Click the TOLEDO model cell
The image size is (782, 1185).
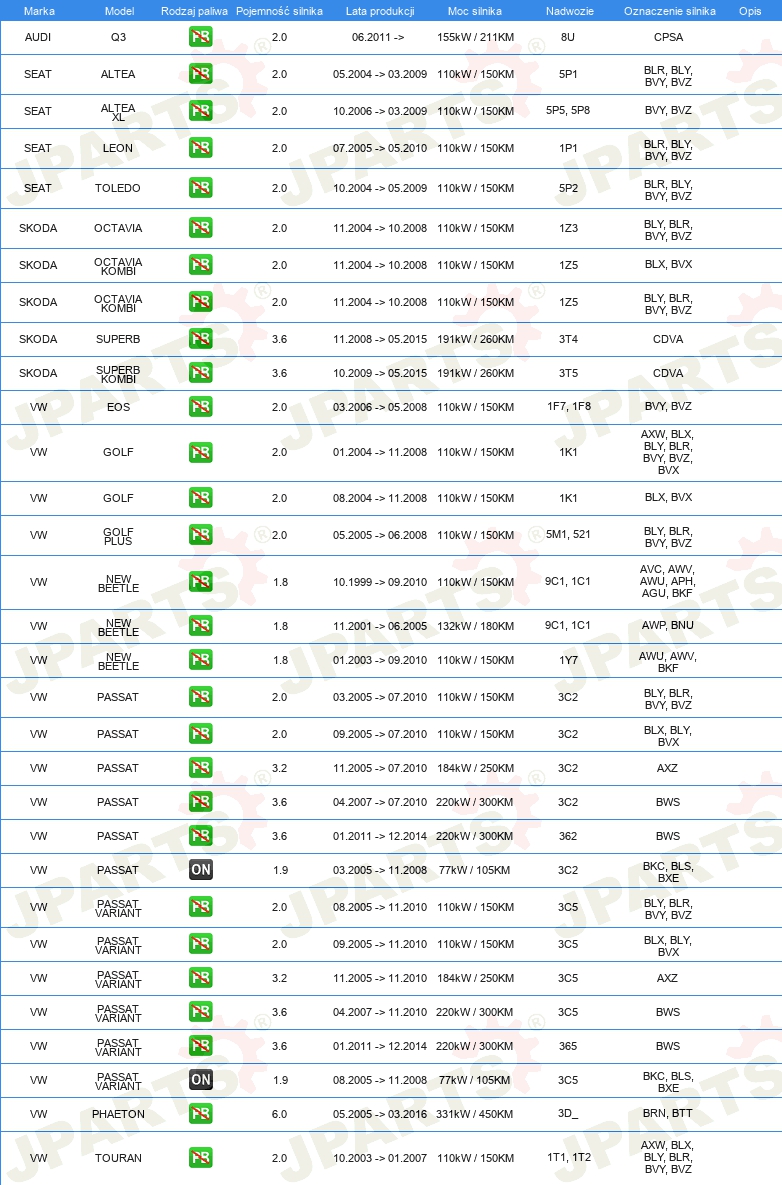(x=118, y=188)
